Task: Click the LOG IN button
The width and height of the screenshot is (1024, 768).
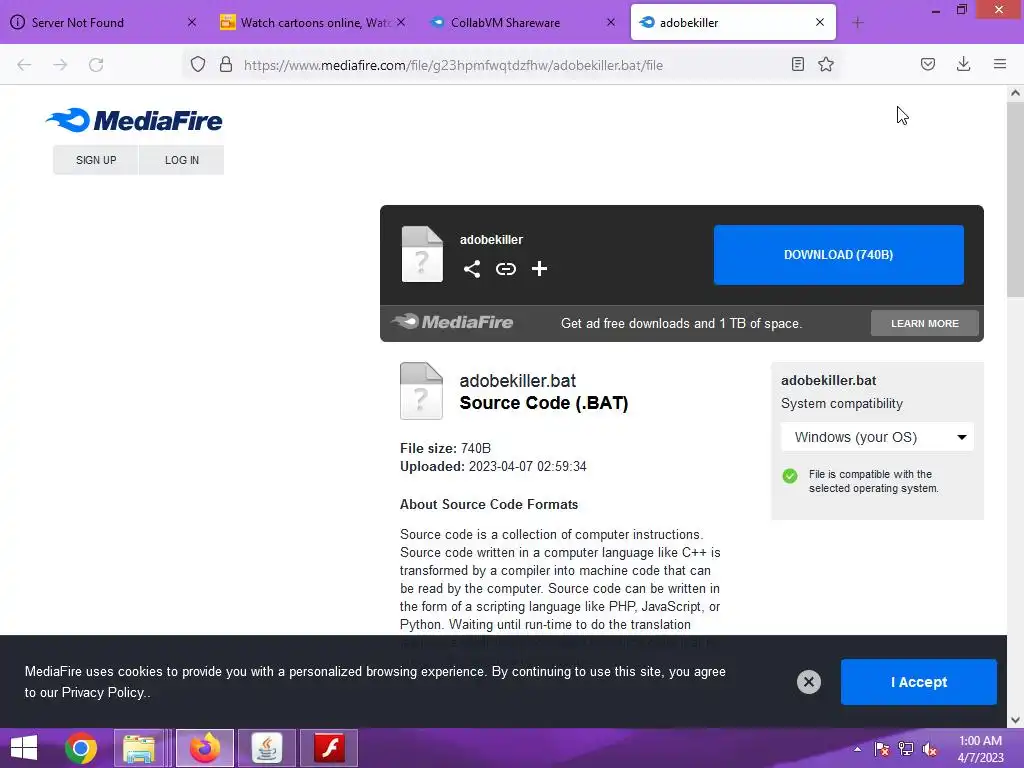Action: click(182, 160)
